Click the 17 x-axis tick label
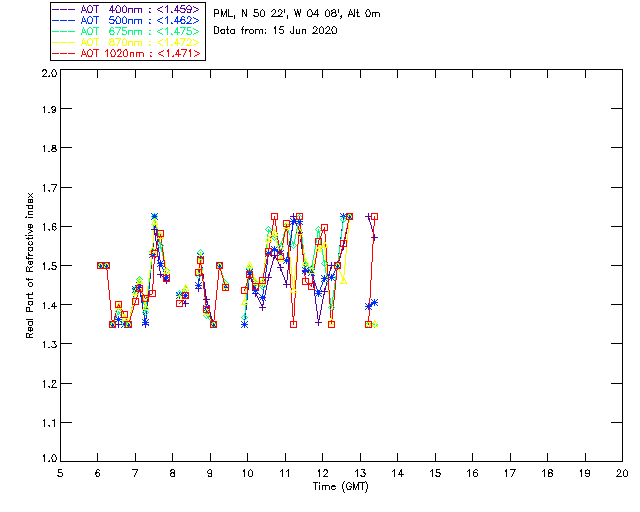The height and width of the screenshot is (512, 640). (510, 473)
